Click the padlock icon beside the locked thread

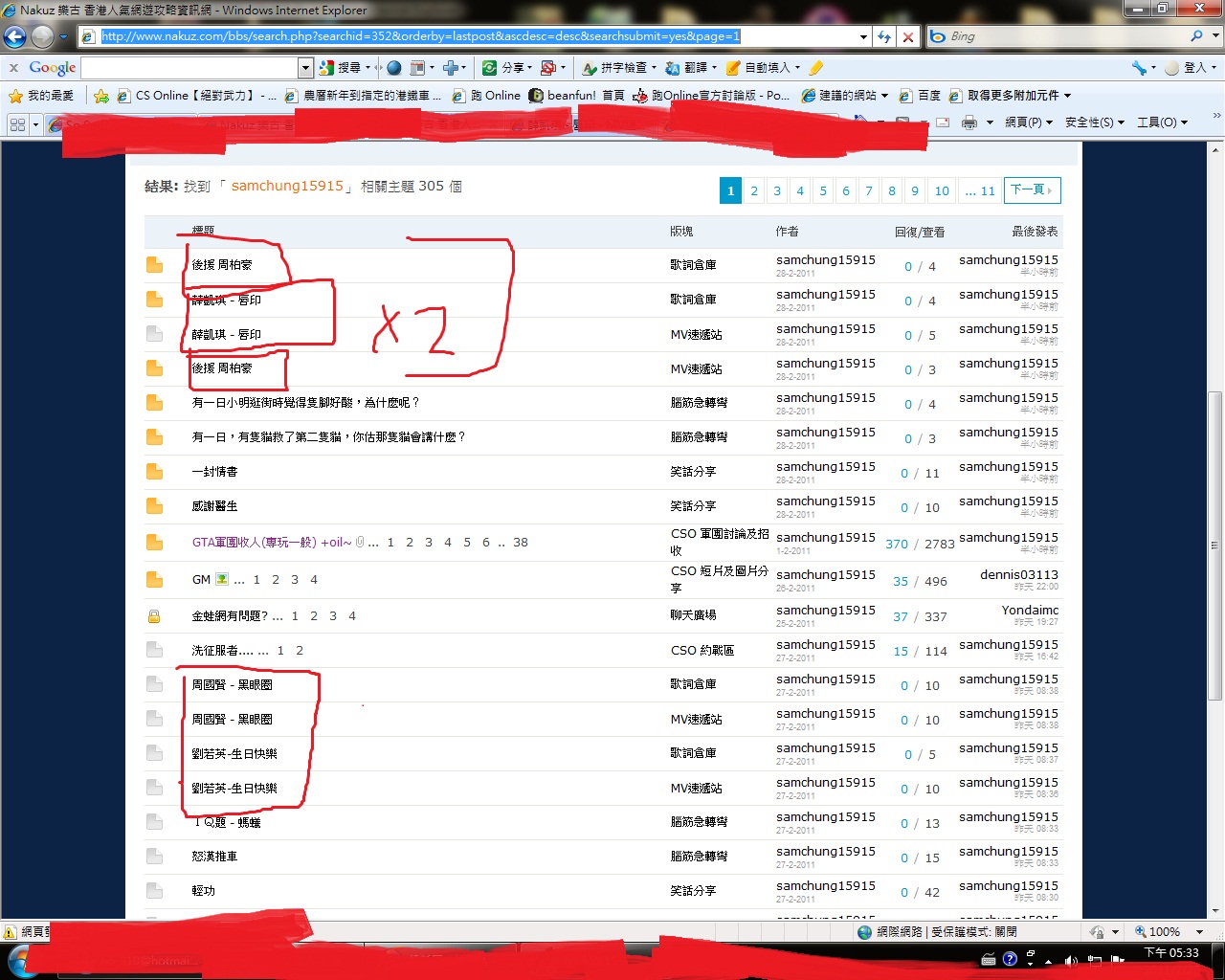click(x=154, y=616)
